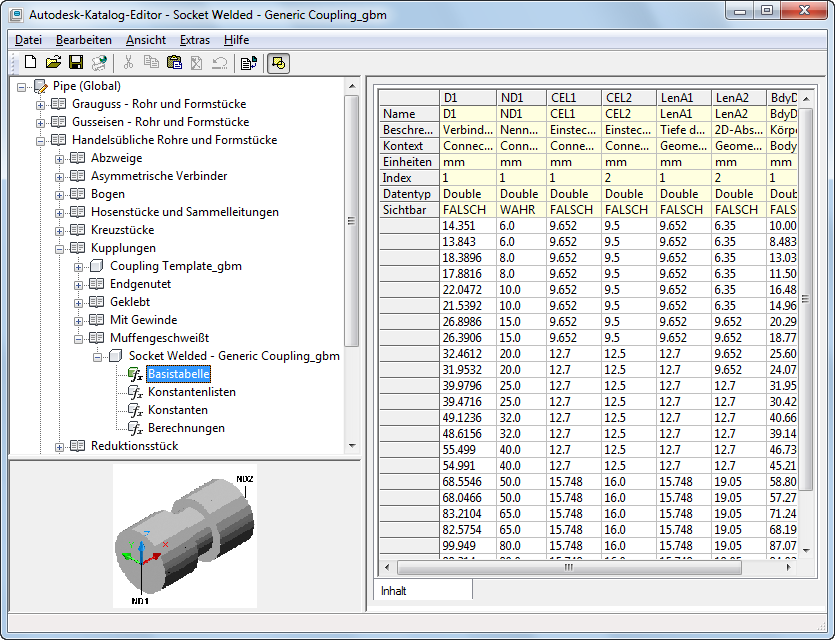Toggle the preview pane toolbar button
Screen dimensions: 835x640
click(279, 63)
